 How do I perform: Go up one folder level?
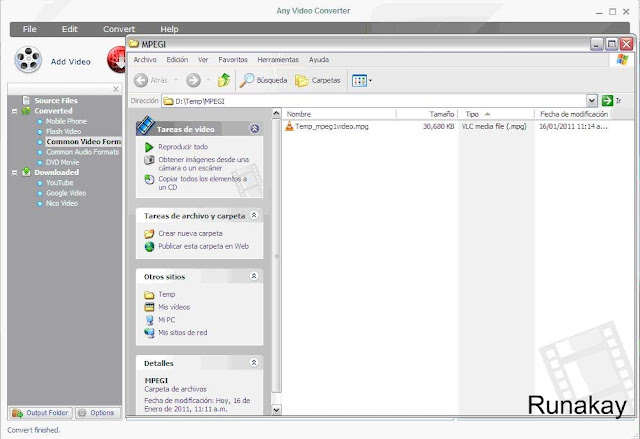(224, 80)
